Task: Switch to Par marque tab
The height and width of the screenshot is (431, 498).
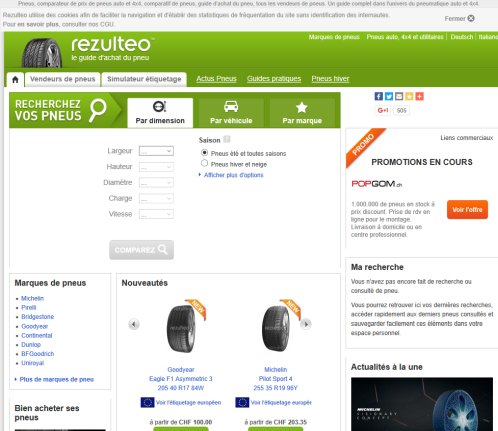Action: click(x=302, y=113)
